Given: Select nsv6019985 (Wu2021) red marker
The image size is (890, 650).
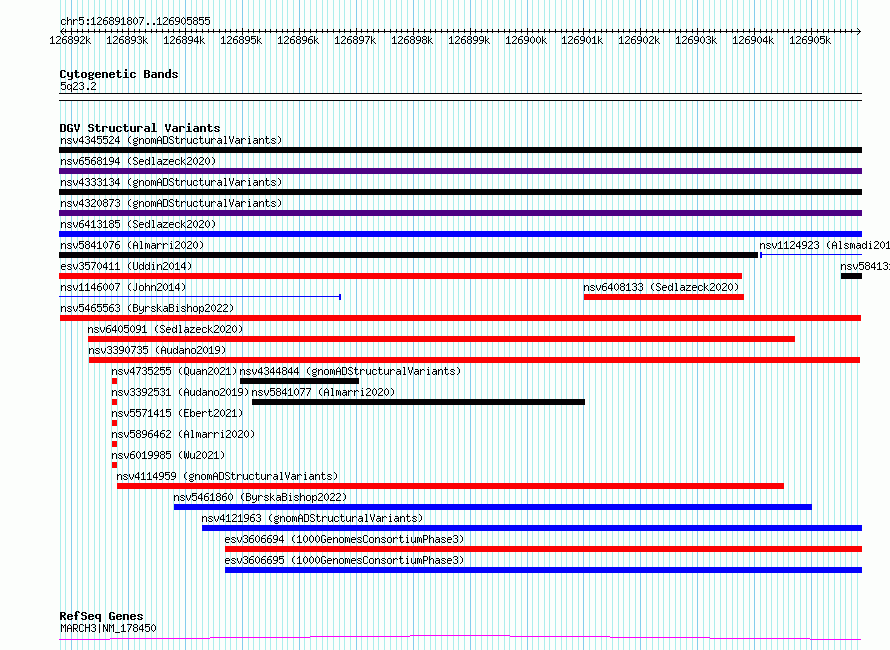Looking at the screenshot, I should tap(115, 465).
